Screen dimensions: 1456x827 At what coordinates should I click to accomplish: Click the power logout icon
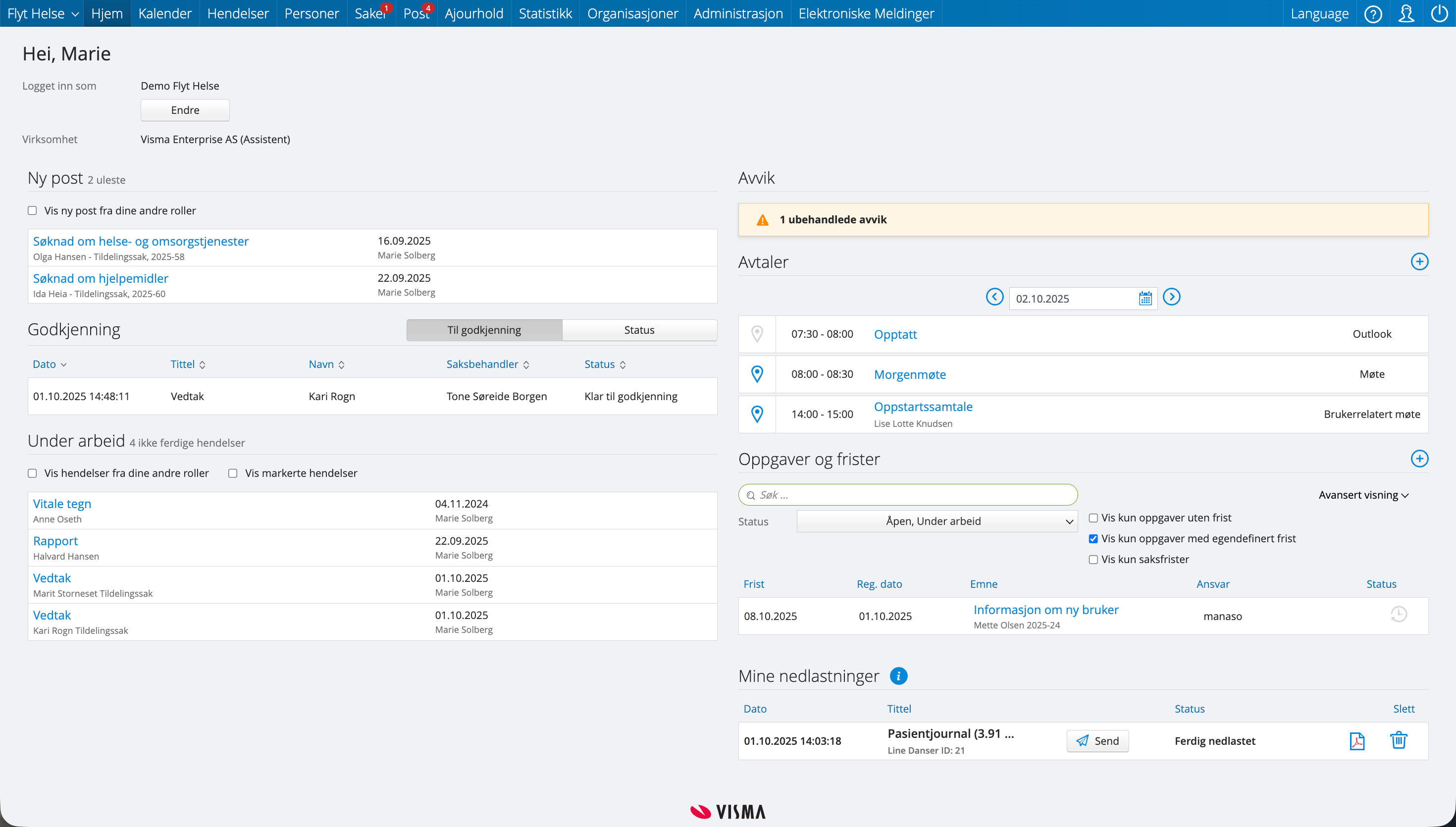coord(1439,14)
